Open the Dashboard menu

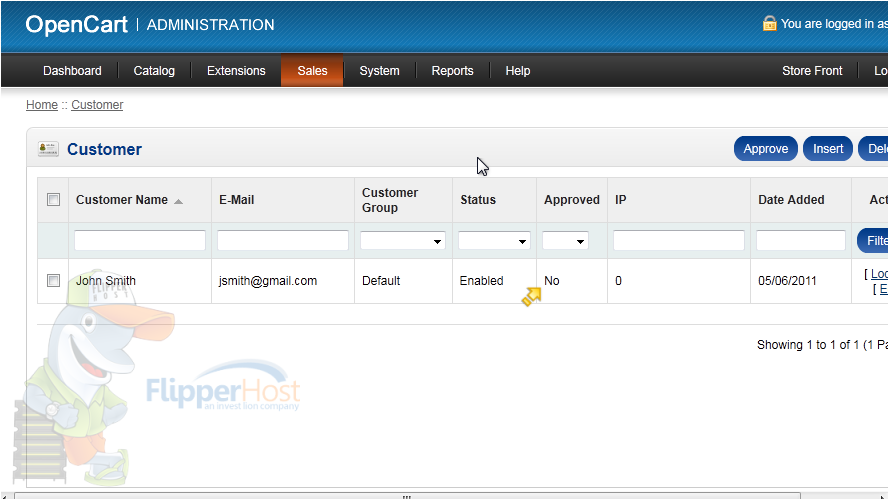point(72,71)
